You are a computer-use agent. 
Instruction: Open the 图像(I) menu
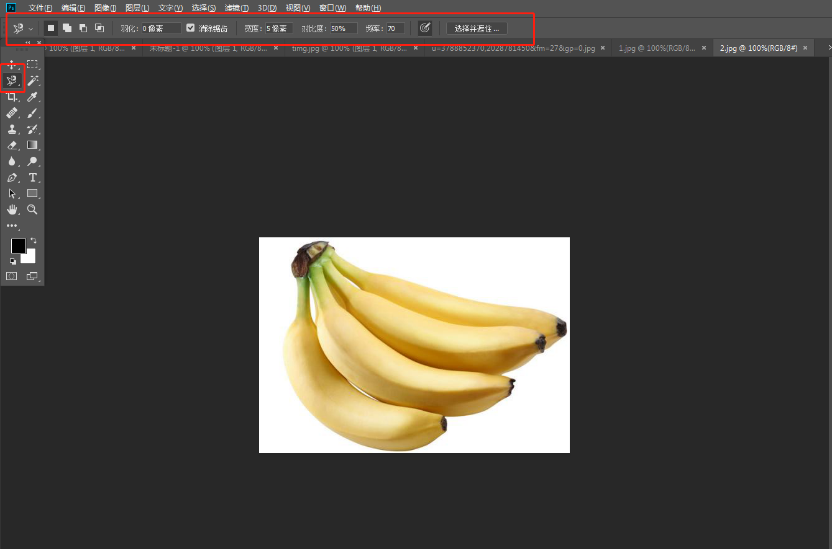(105, 8)
